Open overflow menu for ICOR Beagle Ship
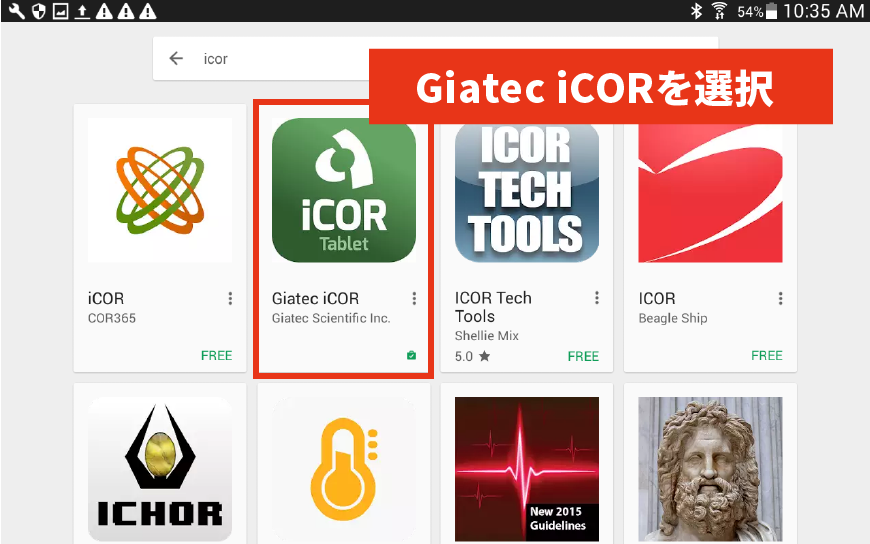The height and width of the screenshot is (544, 870). pyautogui.click(x=780, y=299)
